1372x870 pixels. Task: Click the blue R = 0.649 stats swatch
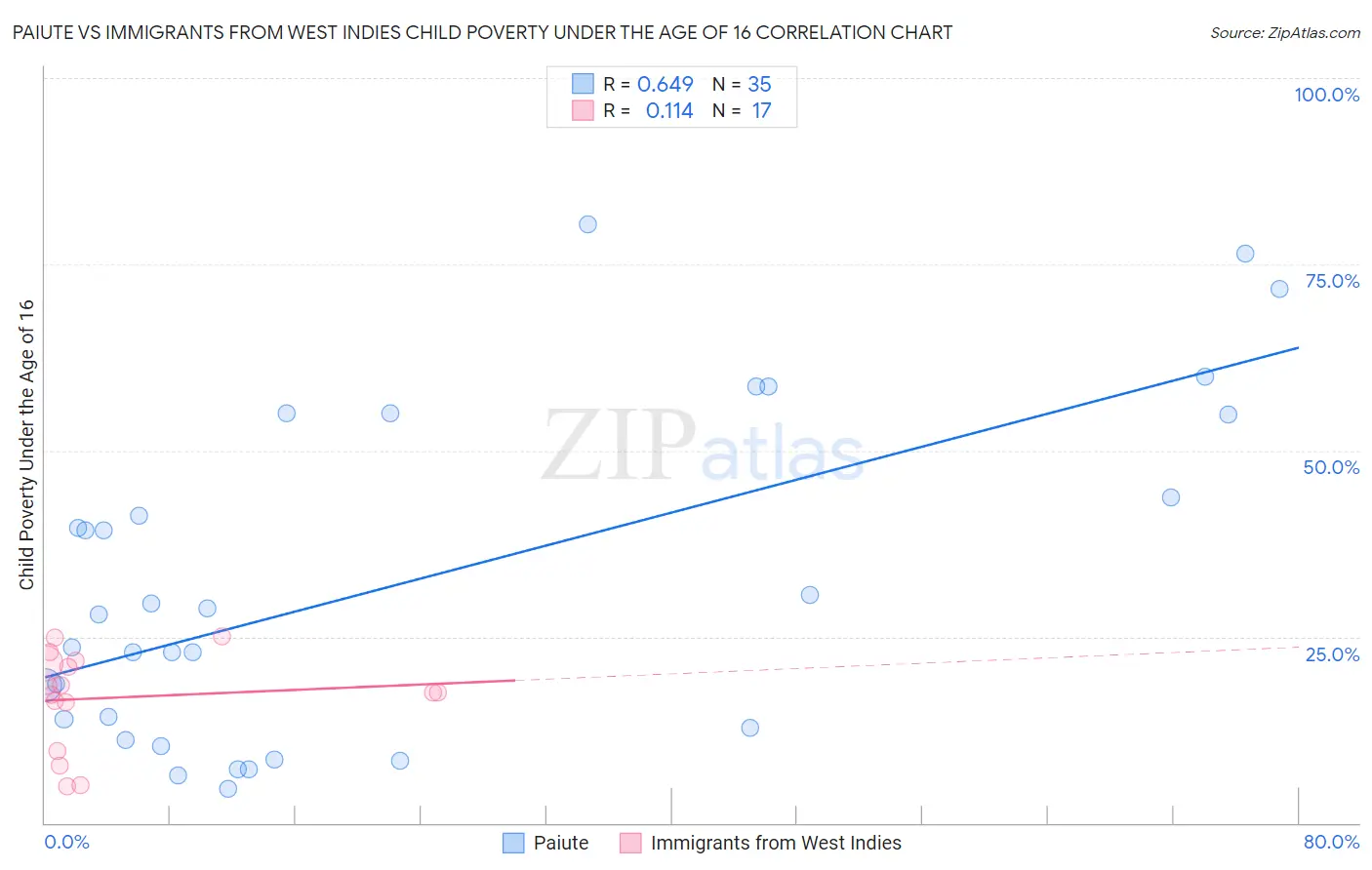pos(583,84)
